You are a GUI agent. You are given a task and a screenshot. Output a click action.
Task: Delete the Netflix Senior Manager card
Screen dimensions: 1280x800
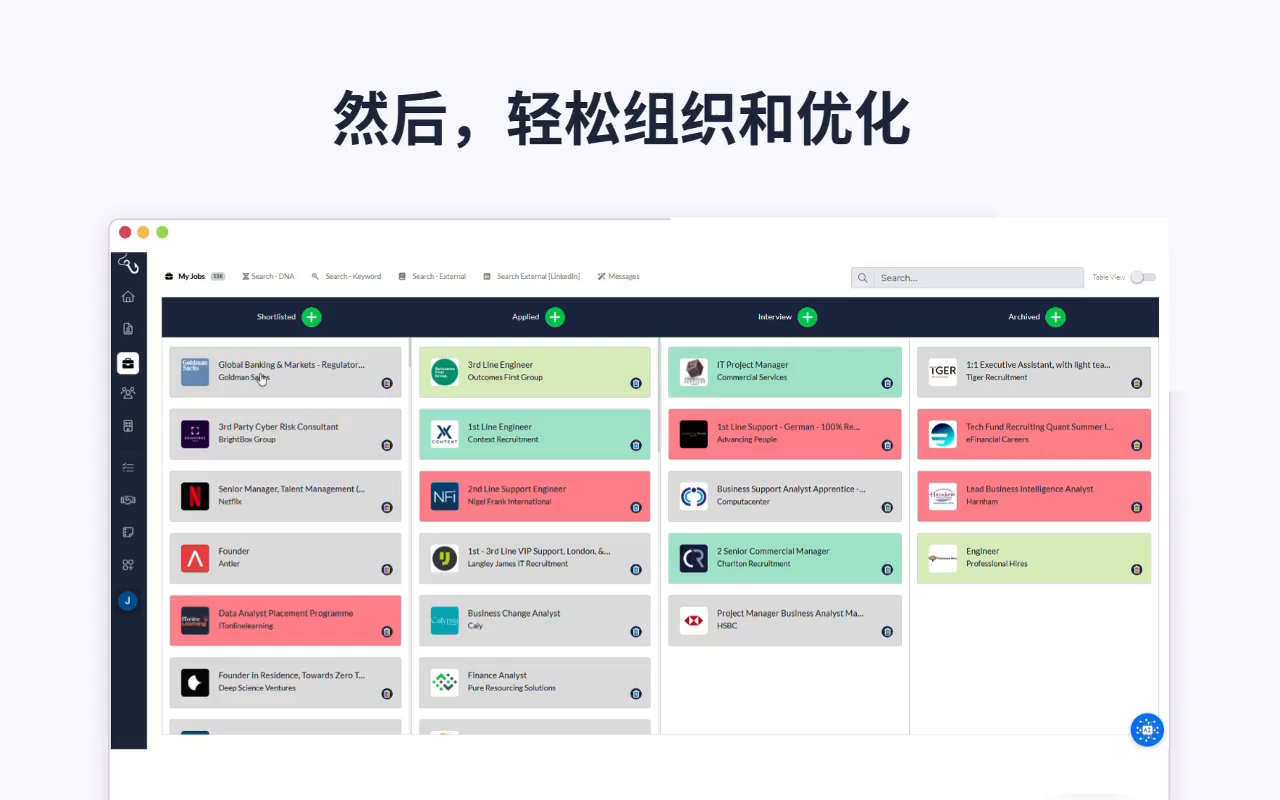click(387, 507)
